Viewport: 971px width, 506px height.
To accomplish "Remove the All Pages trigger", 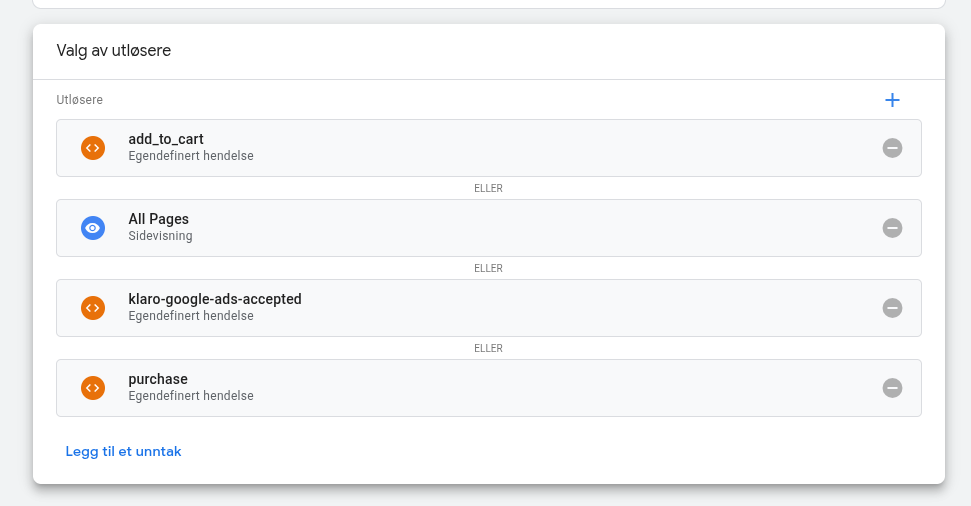I will (892, 228).
